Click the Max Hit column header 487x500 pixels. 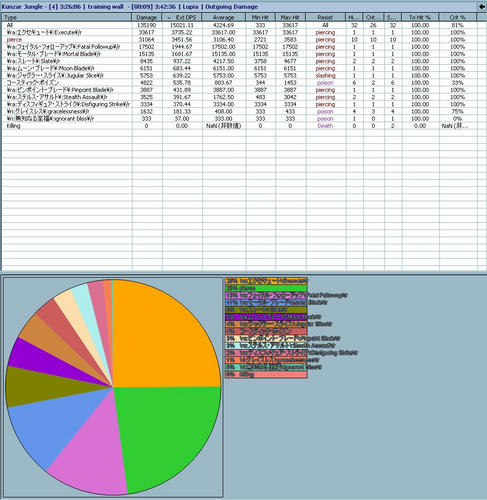coord(290,17)
